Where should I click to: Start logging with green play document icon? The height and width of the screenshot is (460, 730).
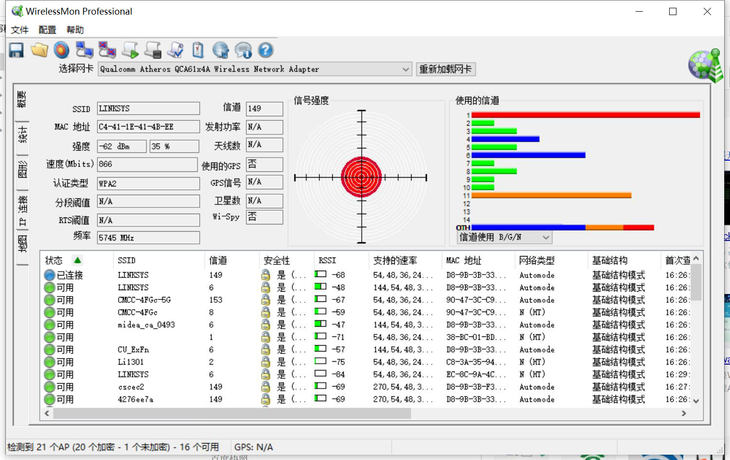point(130,50)
